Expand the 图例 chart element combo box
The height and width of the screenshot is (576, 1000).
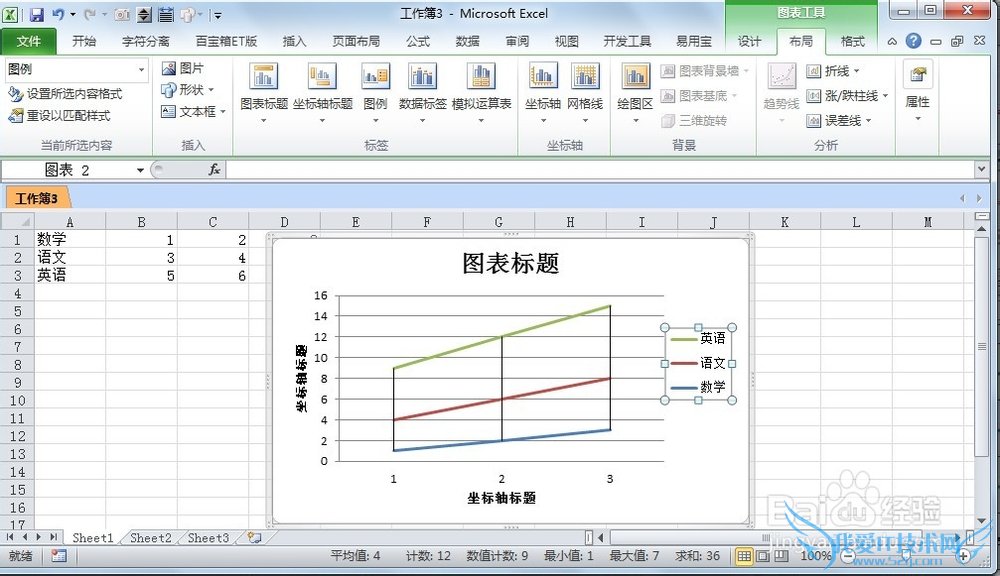(142, 69)
